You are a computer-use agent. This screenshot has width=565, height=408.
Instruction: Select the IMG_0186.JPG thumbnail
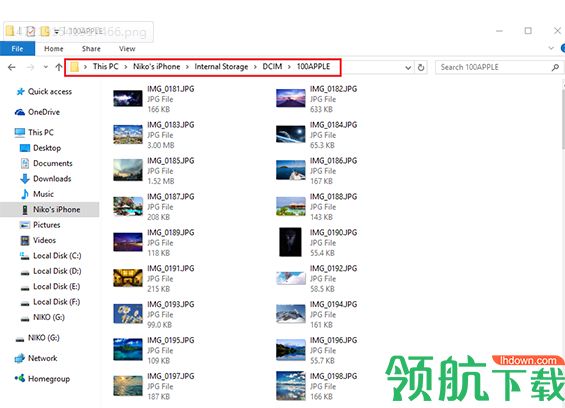(x=290, y=170)
